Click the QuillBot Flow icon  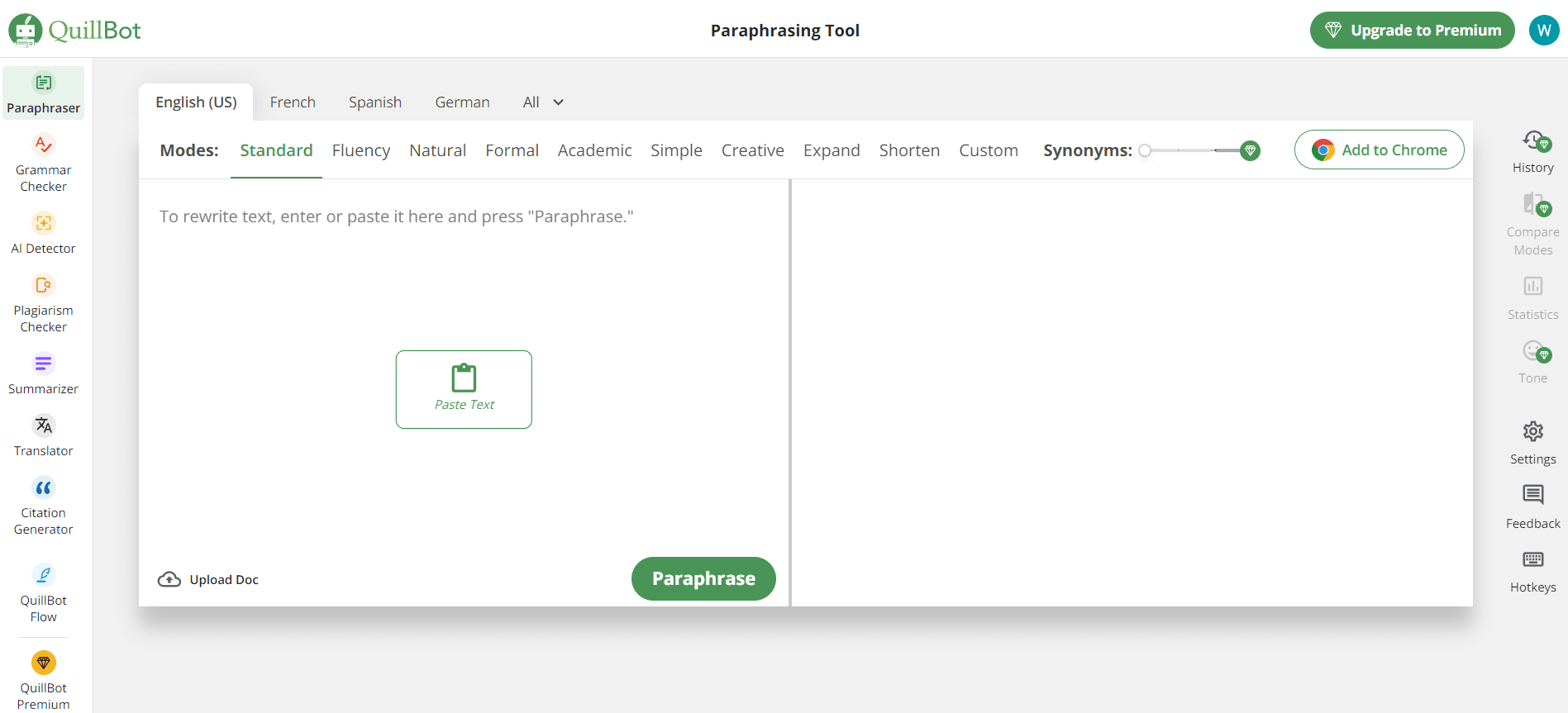(43, 575)
